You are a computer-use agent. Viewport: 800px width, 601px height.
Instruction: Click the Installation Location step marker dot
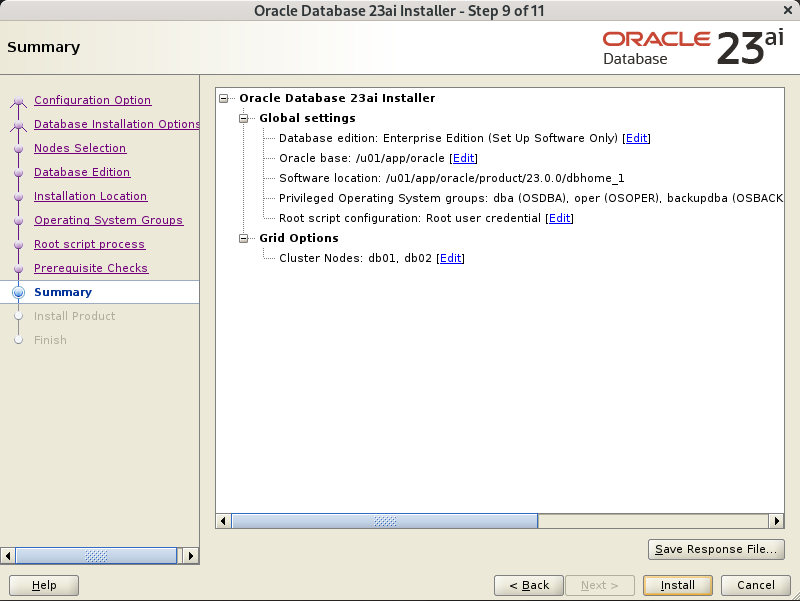pyautogui.click(x=18, y=196)
